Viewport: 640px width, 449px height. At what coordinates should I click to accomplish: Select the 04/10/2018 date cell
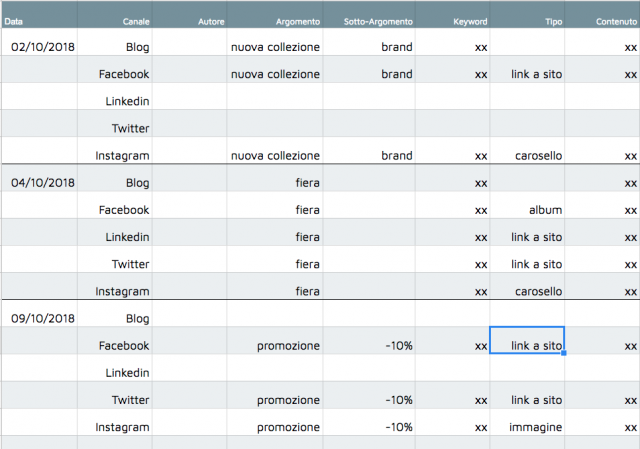pyautogui.click(x=39, y=178)
